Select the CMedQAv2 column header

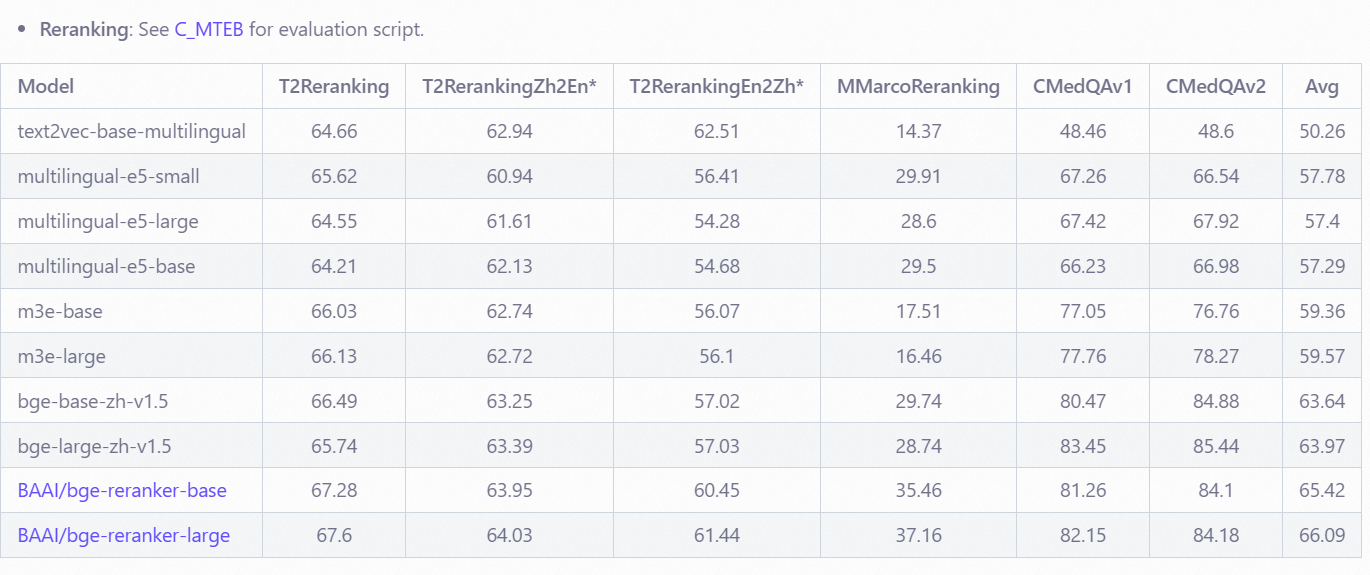(x=1216, y=86)
